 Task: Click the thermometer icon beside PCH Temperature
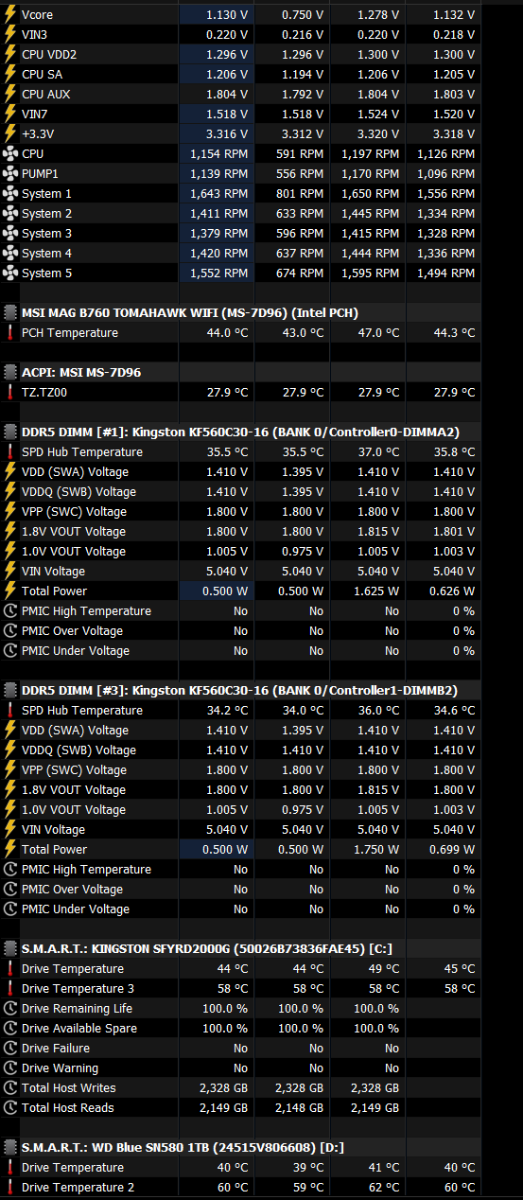(10, 333)
